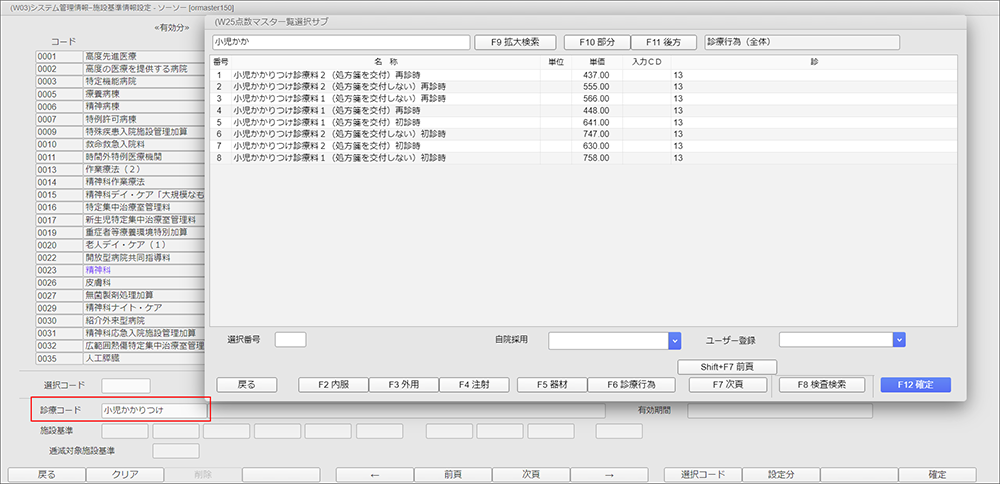Click the F10 部分 button

coord(597,42)
